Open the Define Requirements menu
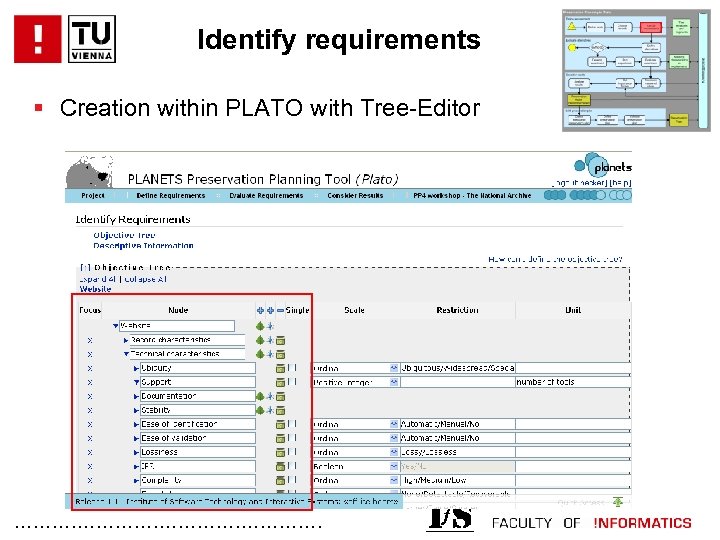 [171, 196]
